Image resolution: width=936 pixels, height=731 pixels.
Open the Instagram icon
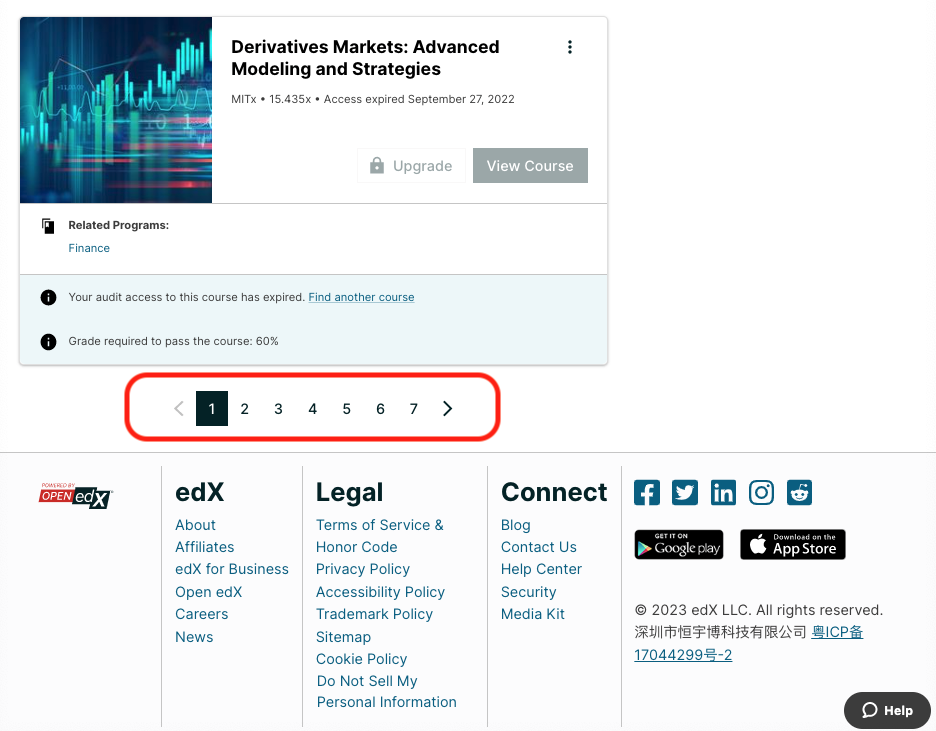coord(761,492)
